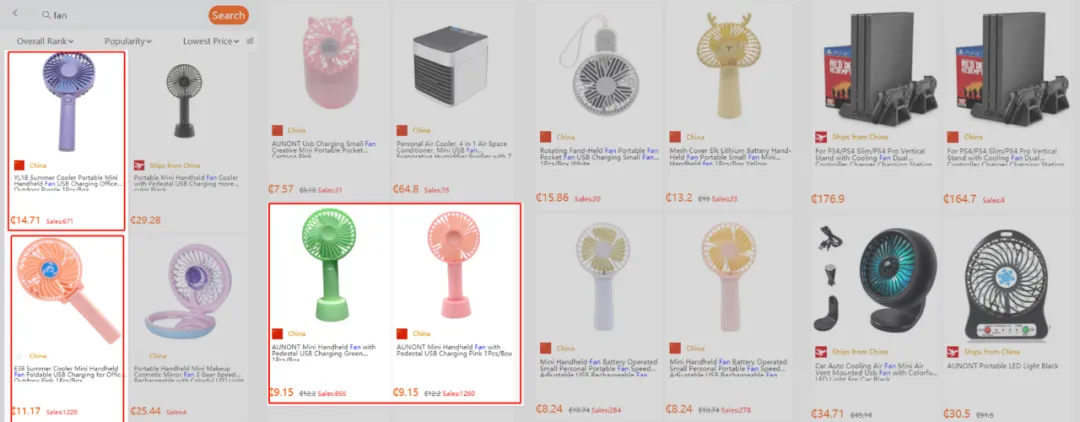Screen dimensions: 1080x422
Task: Click the China flag icon under purple fan
Action: 19,165
